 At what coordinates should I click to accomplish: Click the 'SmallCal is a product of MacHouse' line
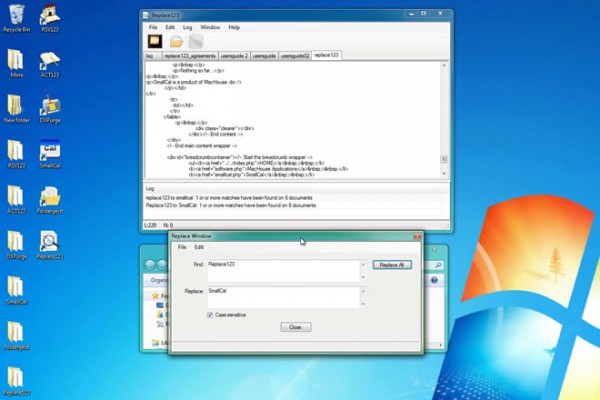(194, 82)
